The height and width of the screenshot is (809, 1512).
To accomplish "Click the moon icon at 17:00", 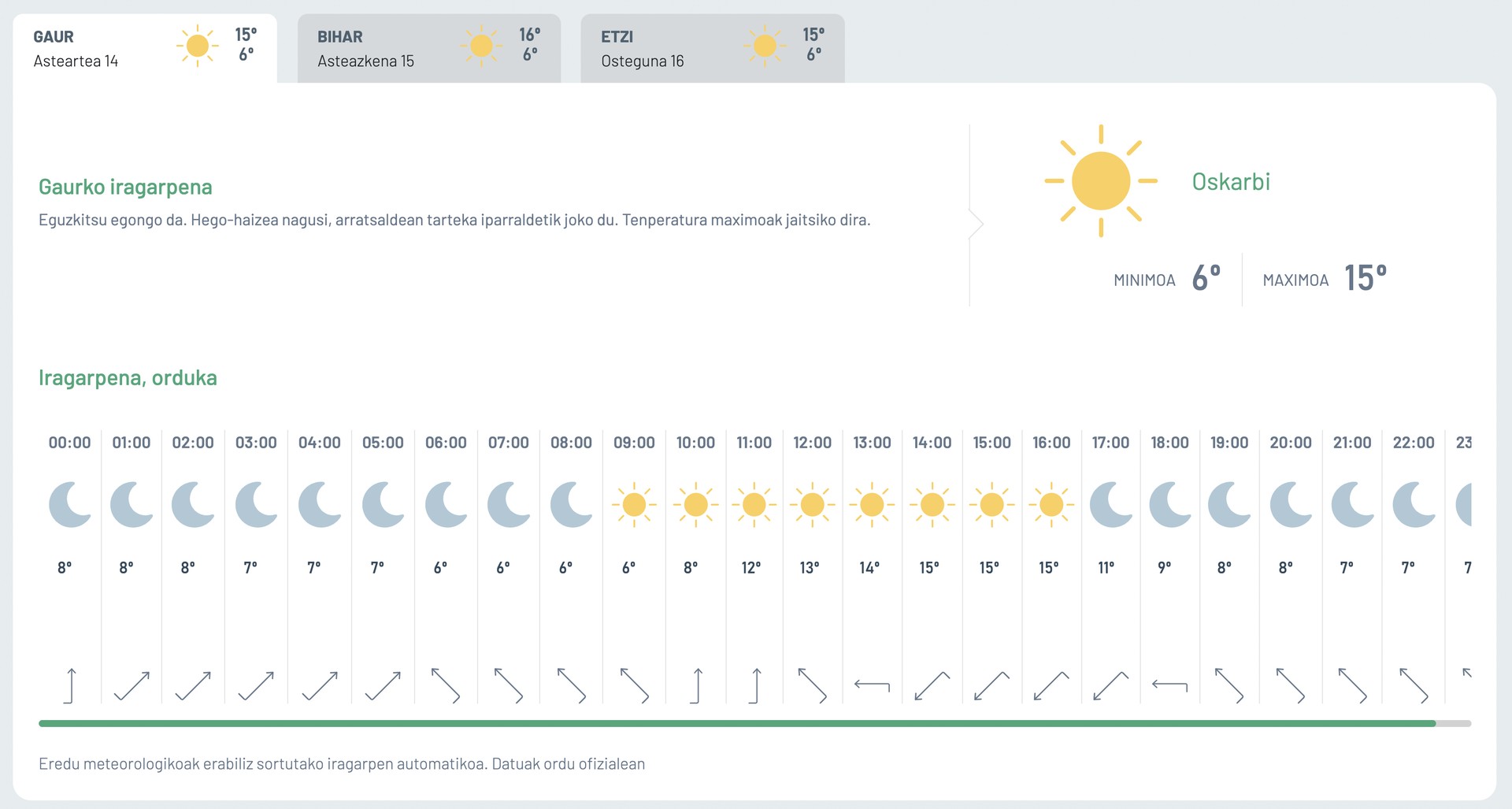I will tap(1111, 504).
